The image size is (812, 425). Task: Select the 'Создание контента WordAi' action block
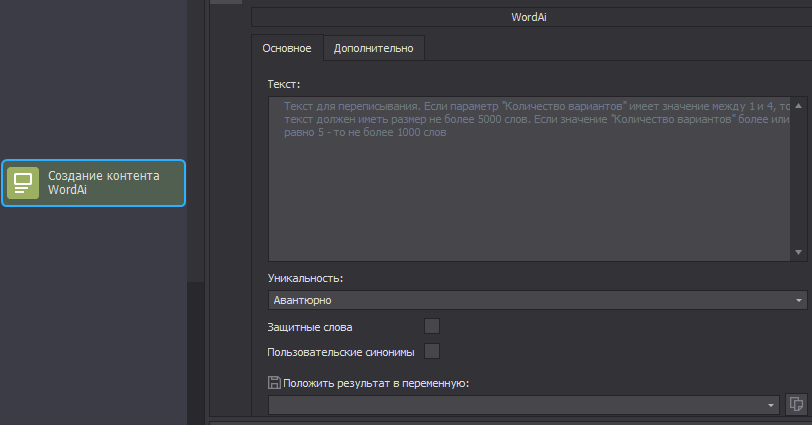click(94, 183)
